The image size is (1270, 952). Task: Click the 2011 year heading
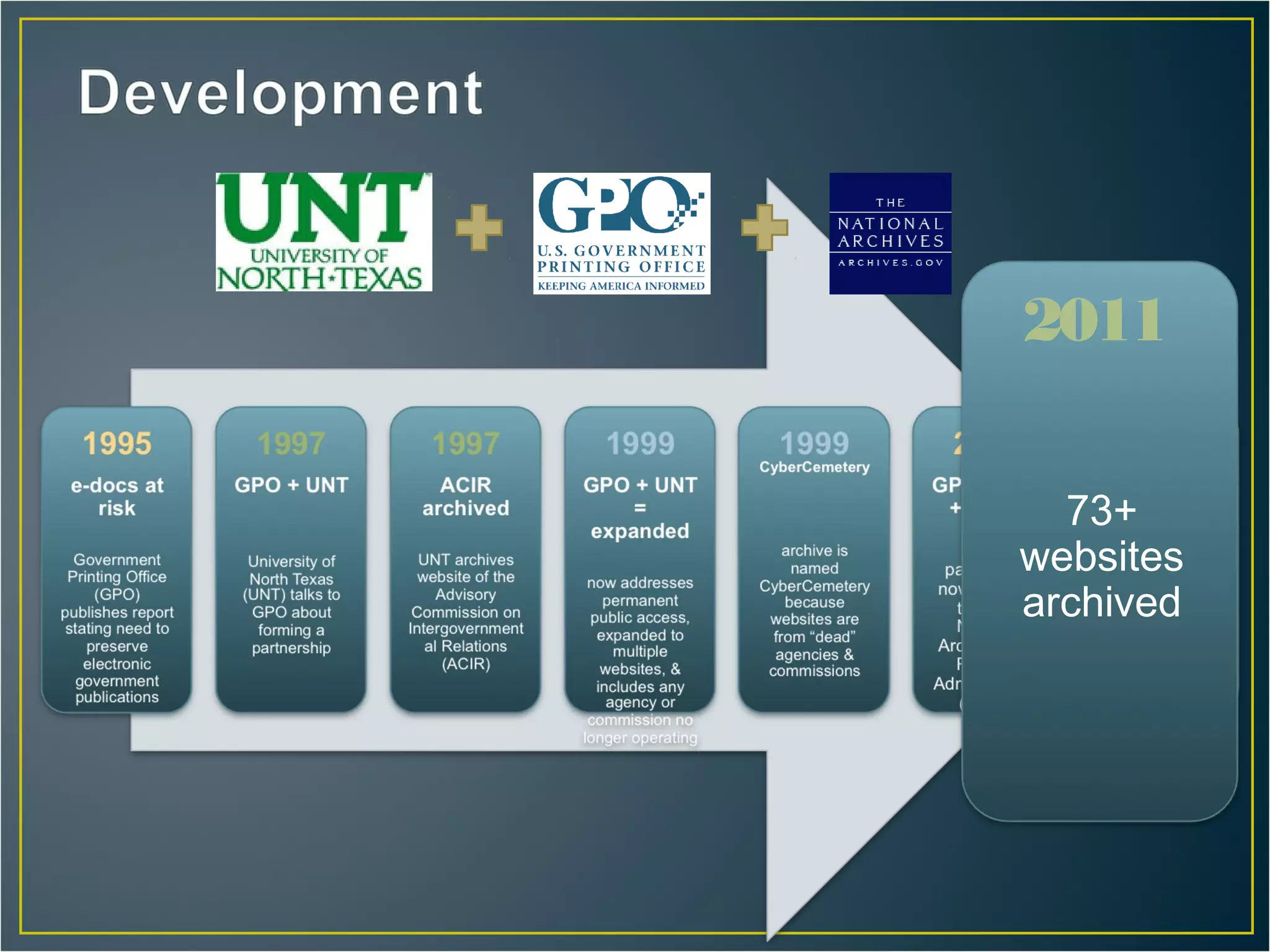point(1093,320)
